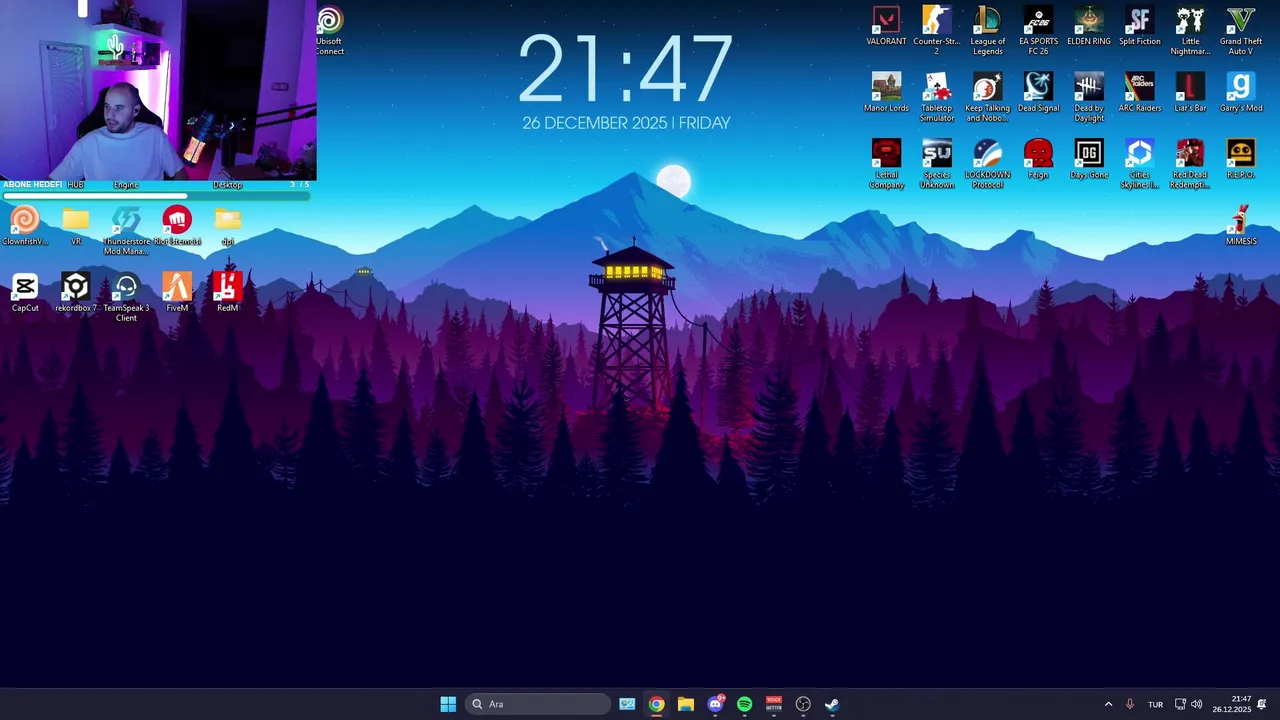Select the Dead Signal shortcut
The width and height of the screenshot is (1280, 720).
coord(1038,93)
